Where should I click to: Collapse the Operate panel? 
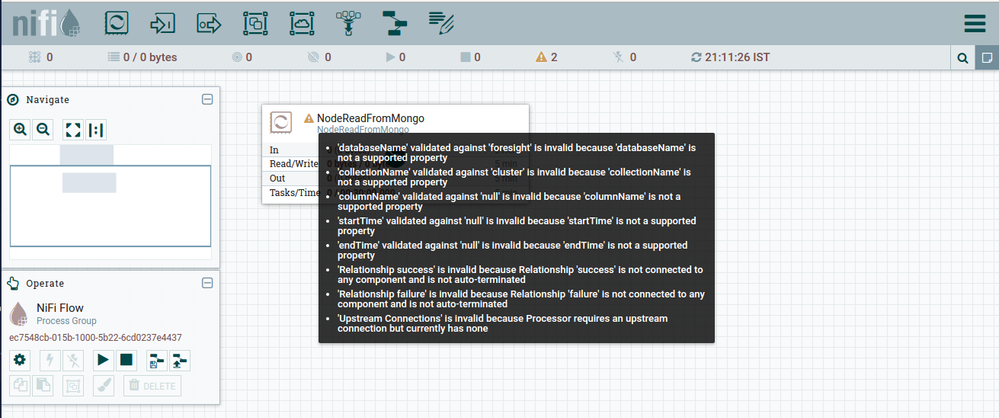(x=207, y=283)
